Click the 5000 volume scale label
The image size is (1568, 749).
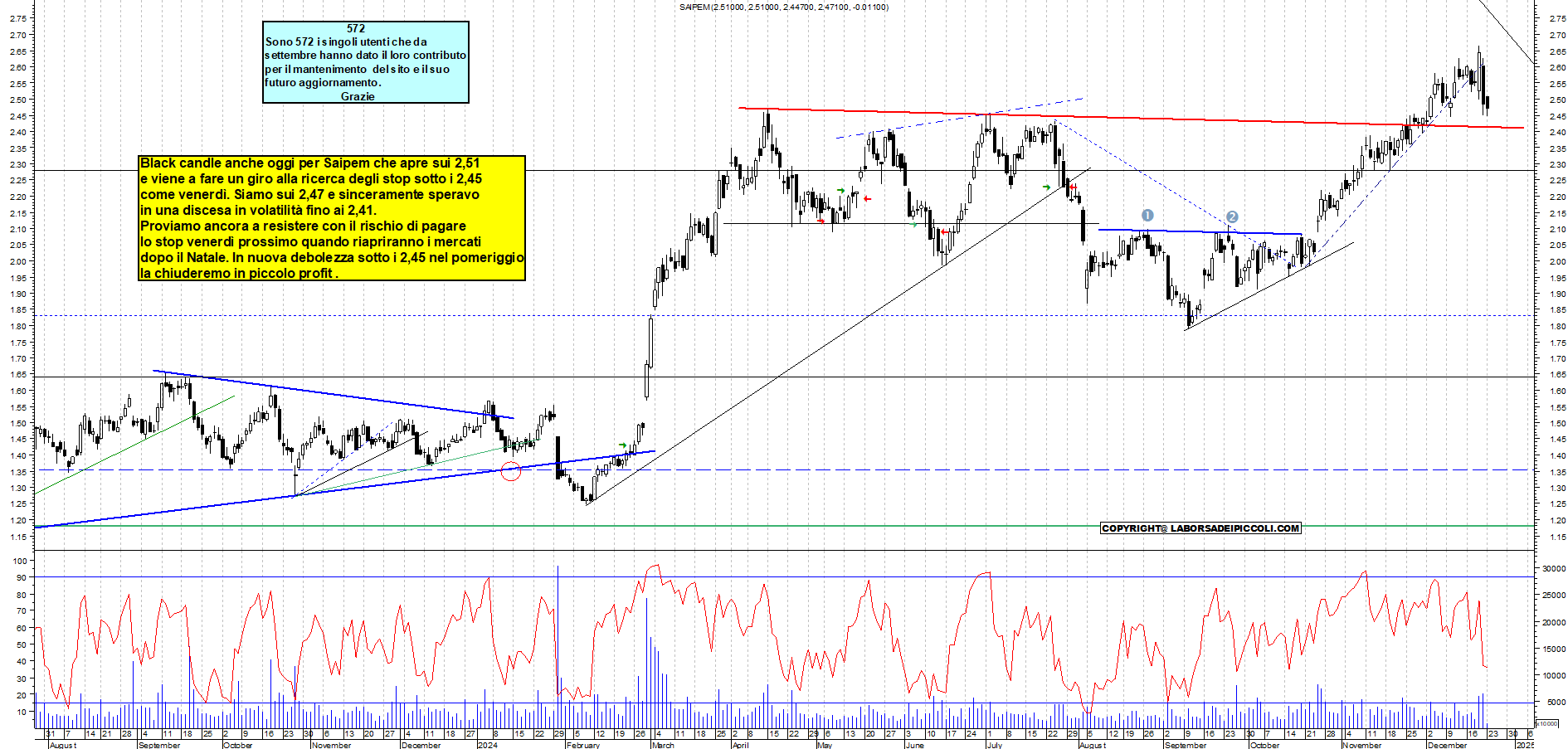pyautogui.click(x=1556, y=703)
